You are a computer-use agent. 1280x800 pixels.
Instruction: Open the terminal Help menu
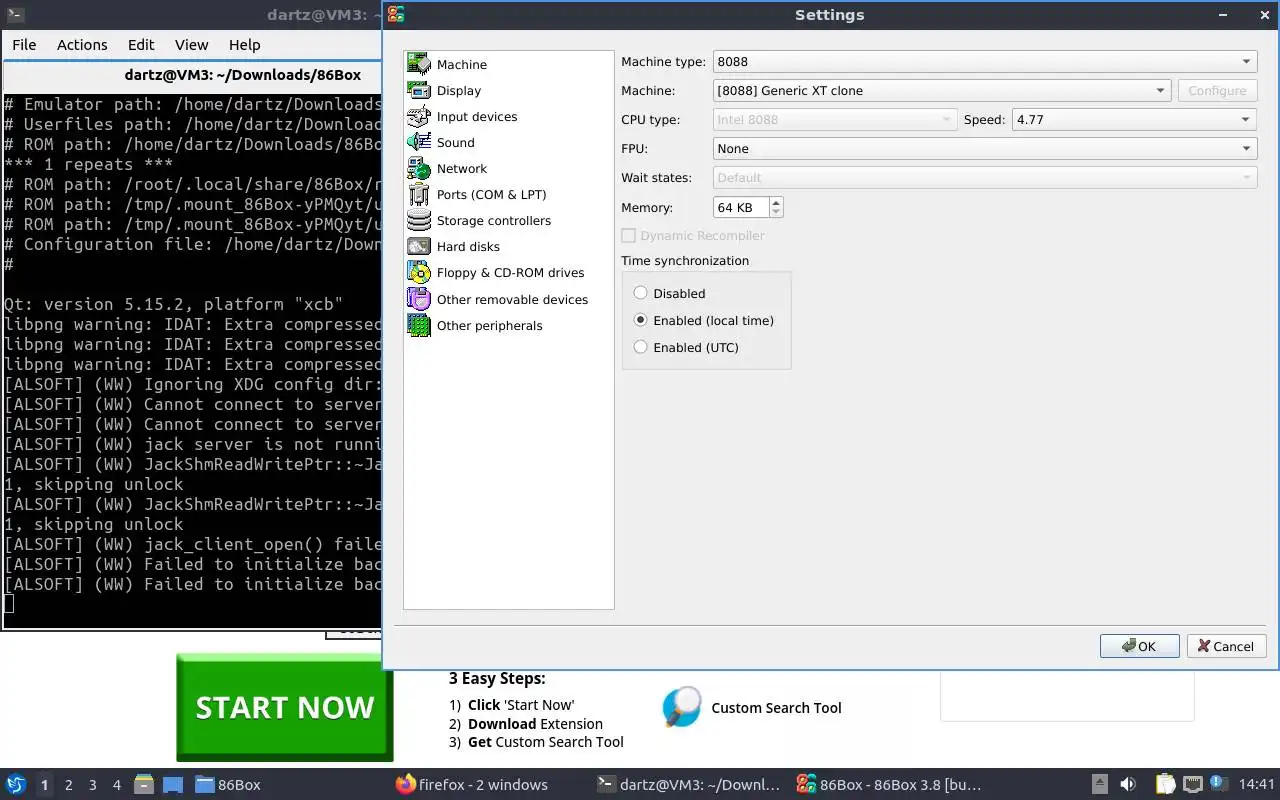tap(244, 45)
